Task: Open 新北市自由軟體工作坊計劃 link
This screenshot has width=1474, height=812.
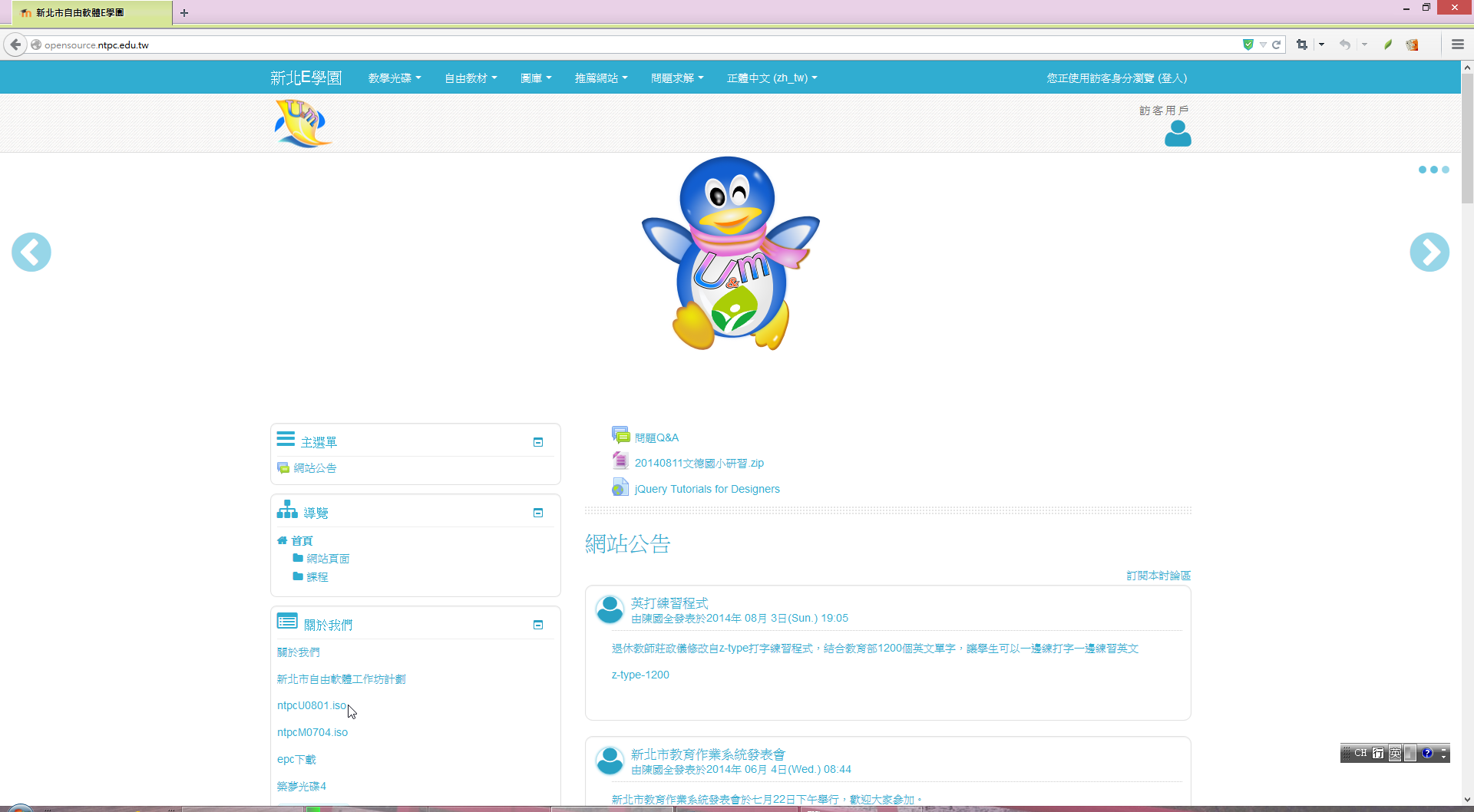Action: point(341,678)
